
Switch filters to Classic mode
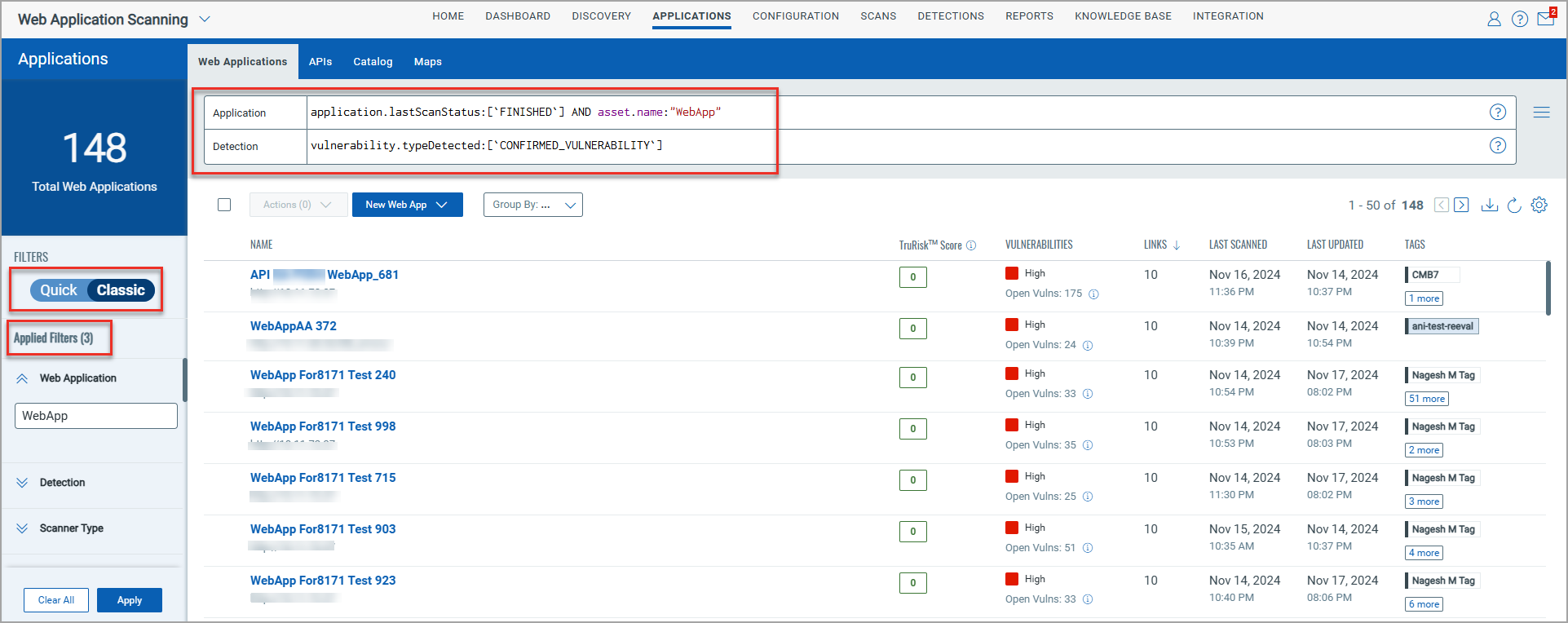[121, 290]
